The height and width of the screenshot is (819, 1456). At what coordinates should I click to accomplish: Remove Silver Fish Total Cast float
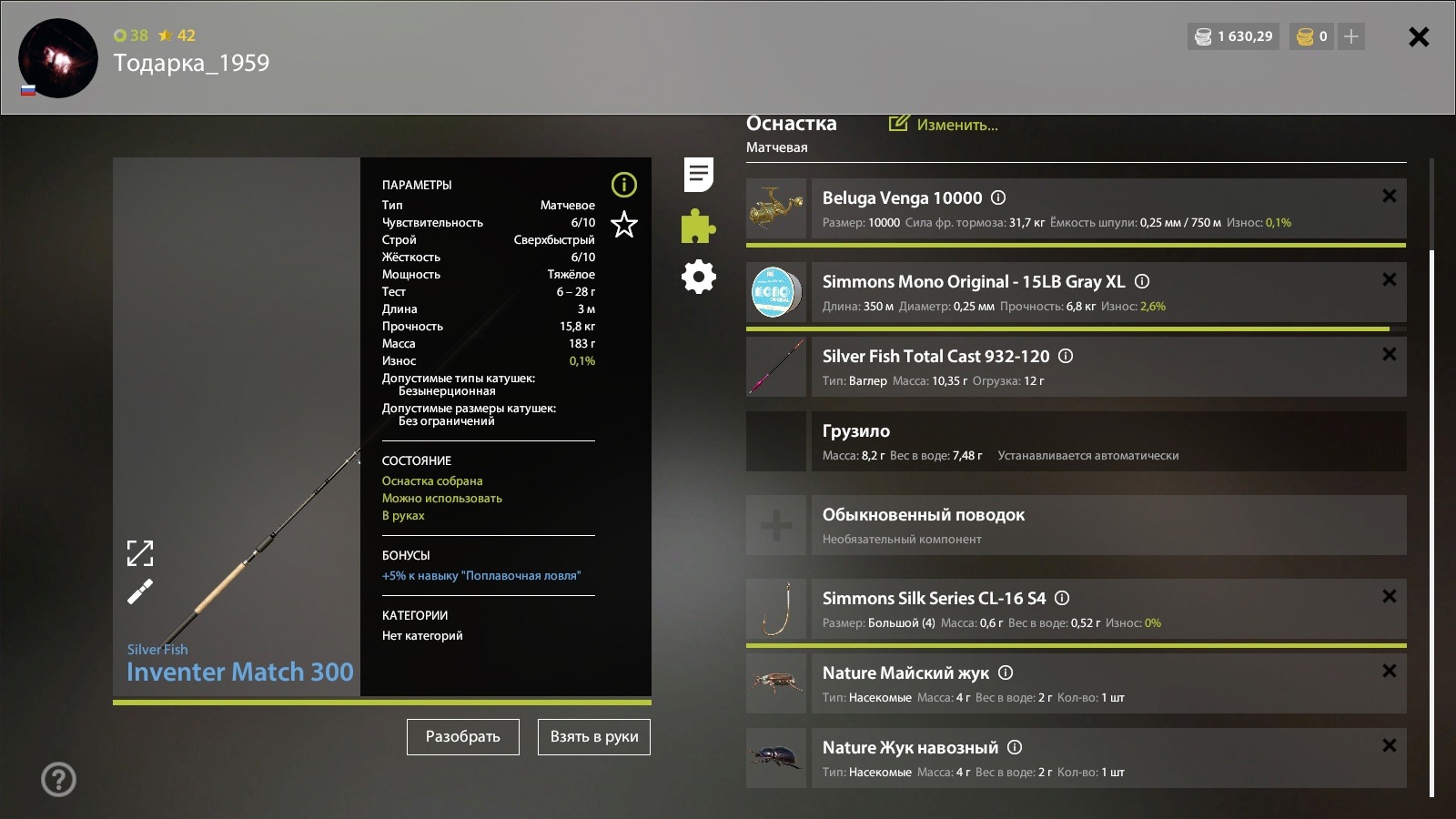coord(1390,354)
